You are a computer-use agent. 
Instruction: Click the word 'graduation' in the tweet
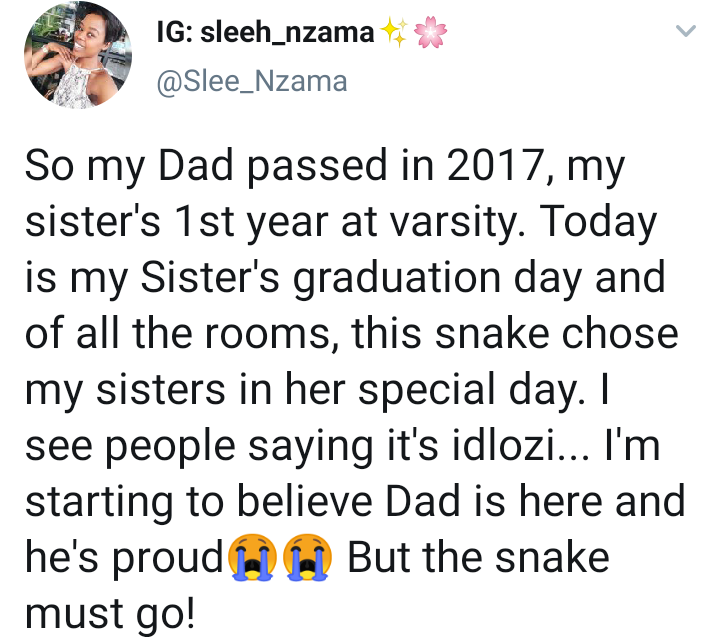[x=396, y=278]
